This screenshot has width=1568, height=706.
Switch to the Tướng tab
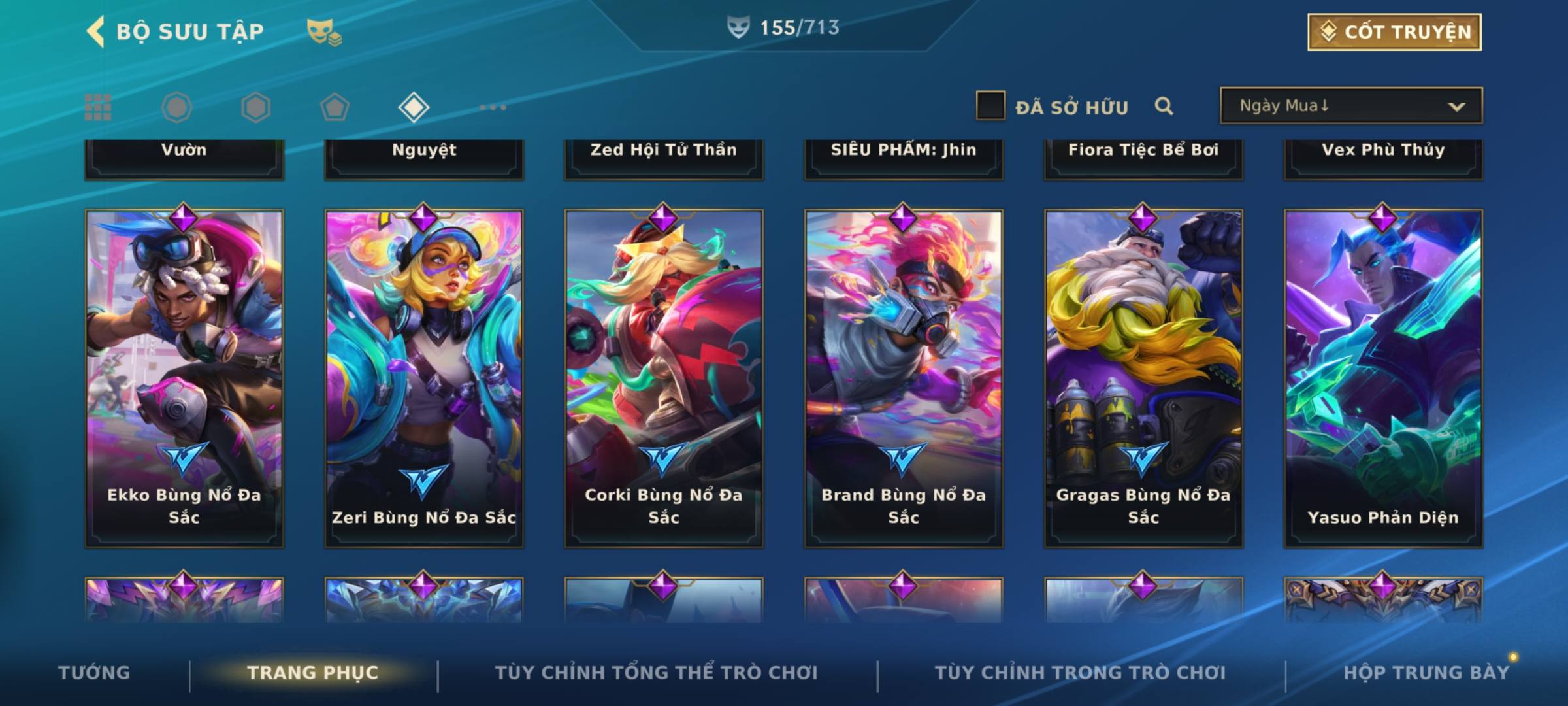coord(94,672)
